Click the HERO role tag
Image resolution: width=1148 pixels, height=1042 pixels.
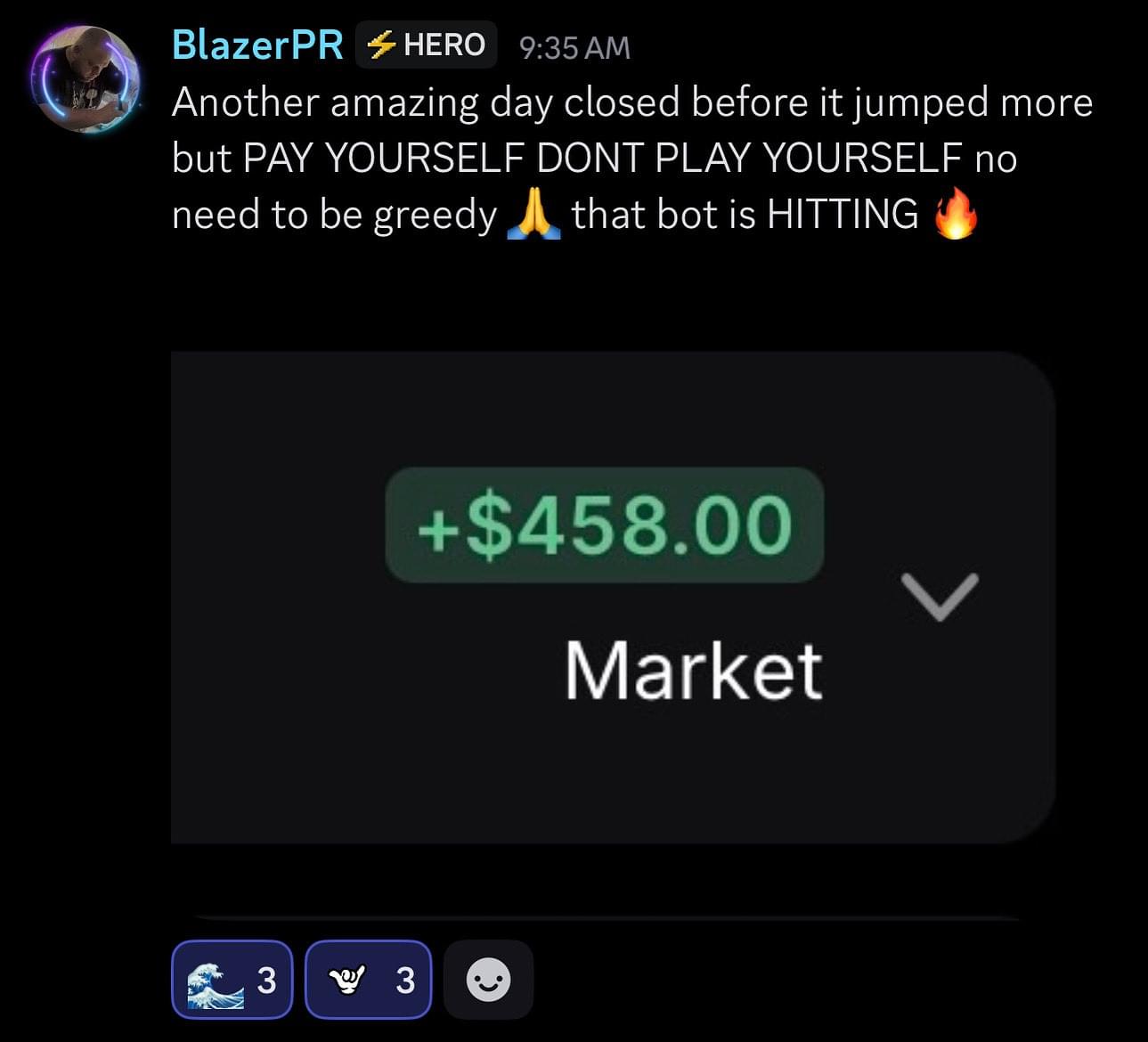[426, 45]
